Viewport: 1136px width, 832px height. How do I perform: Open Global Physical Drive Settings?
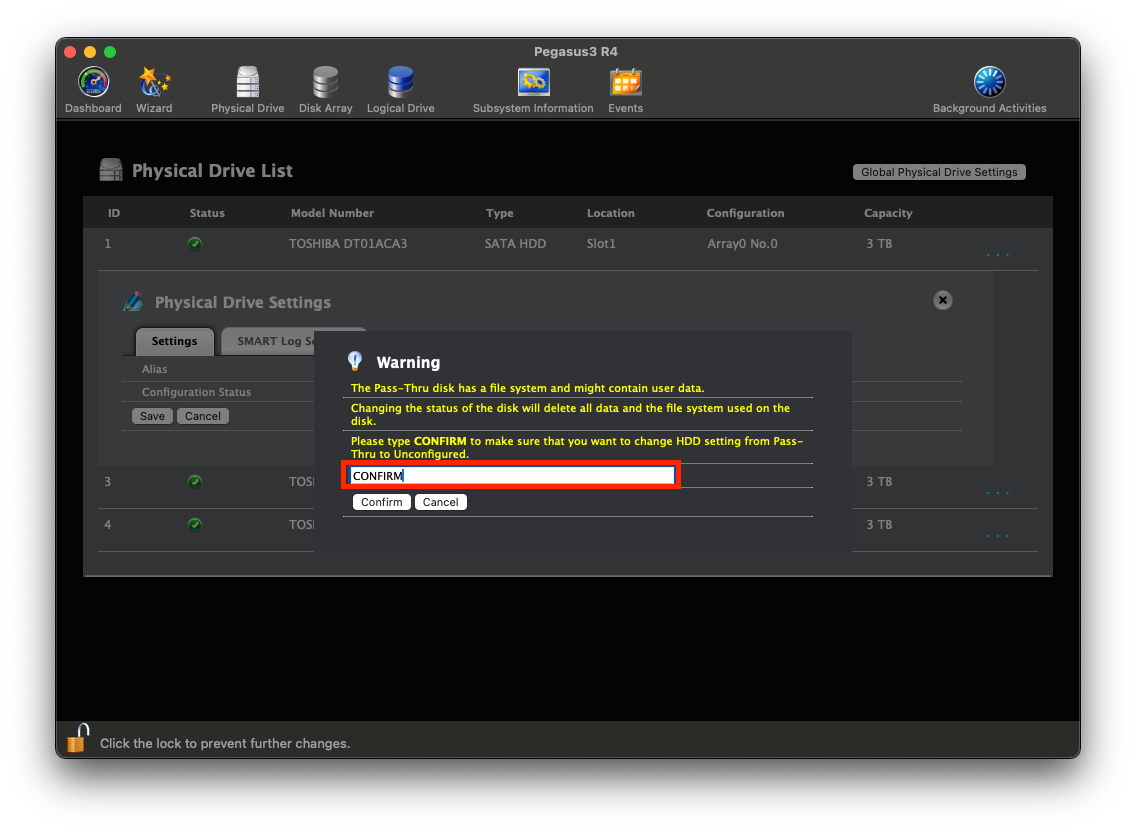click(939, 172)
